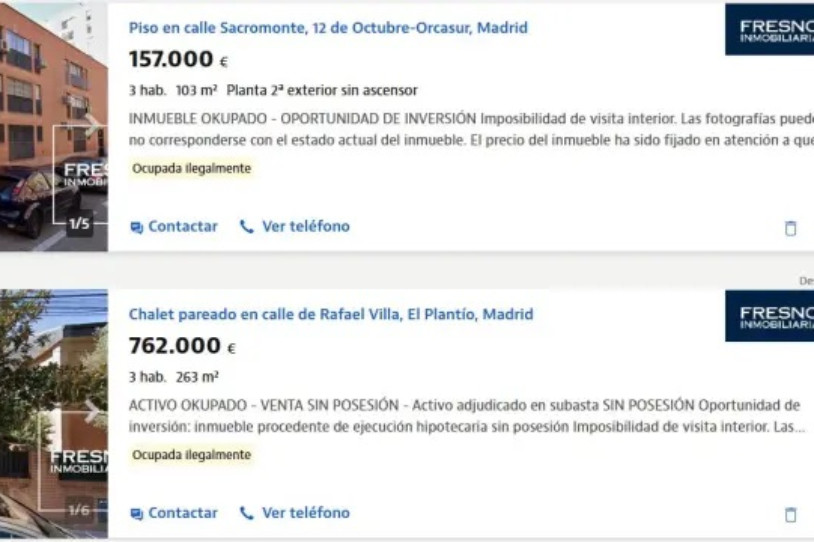Click 'Ocupada ilegalmente' tag on the Sacromonte flat
This screenshot has width=814, height=542.
point(191,169)
